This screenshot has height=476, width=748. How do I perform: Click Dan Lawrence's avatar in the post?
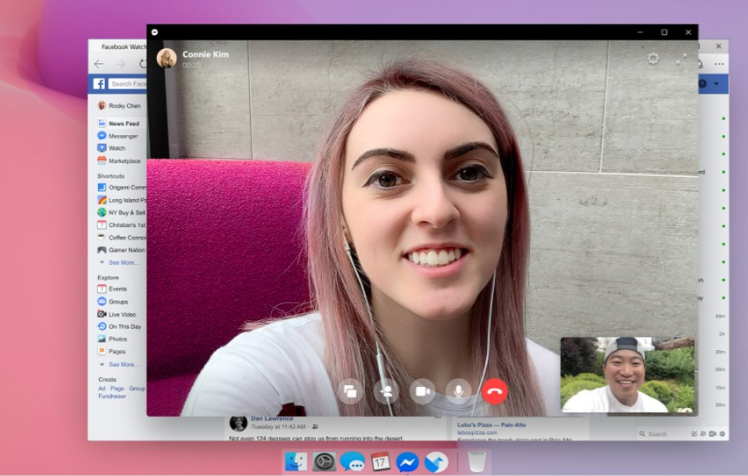(x=238, y=422)
